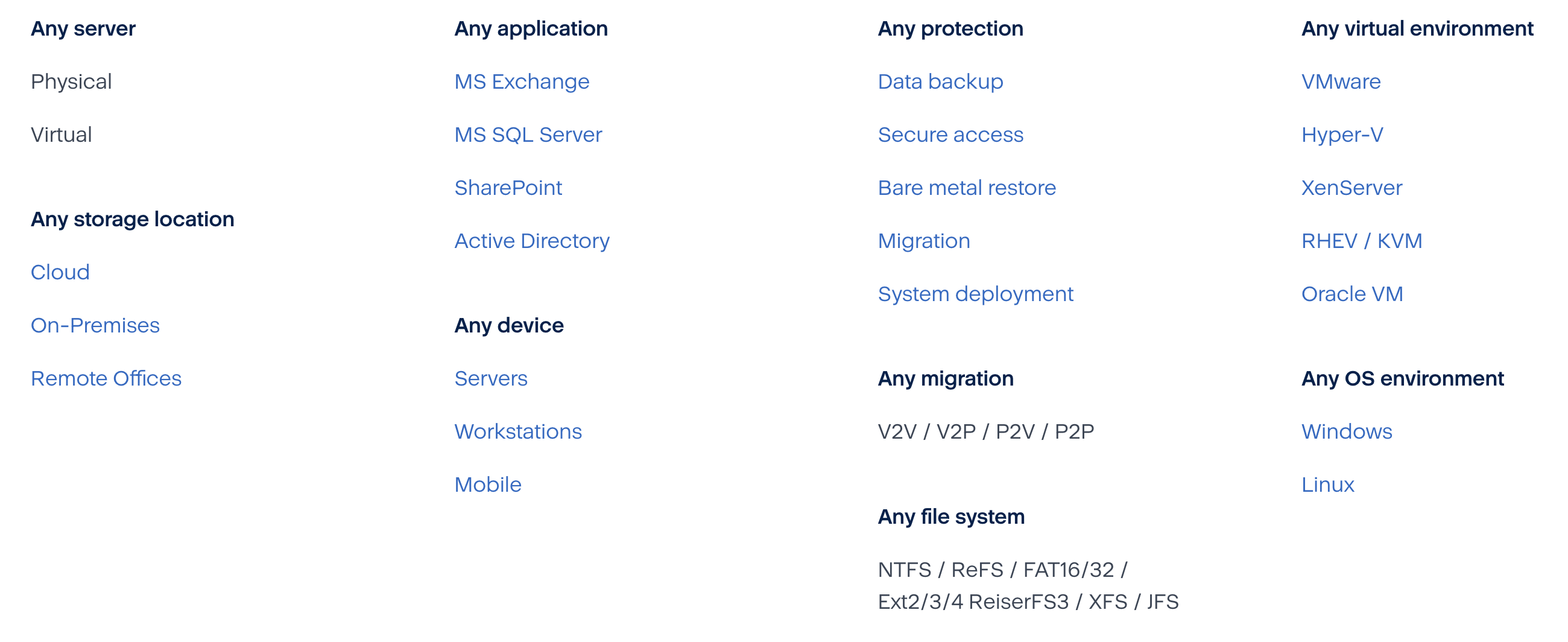Image resolution: width=1568 pixels, height=642 pixels.
Task: Open the VMware link
Action: [x=1341, y=81]
